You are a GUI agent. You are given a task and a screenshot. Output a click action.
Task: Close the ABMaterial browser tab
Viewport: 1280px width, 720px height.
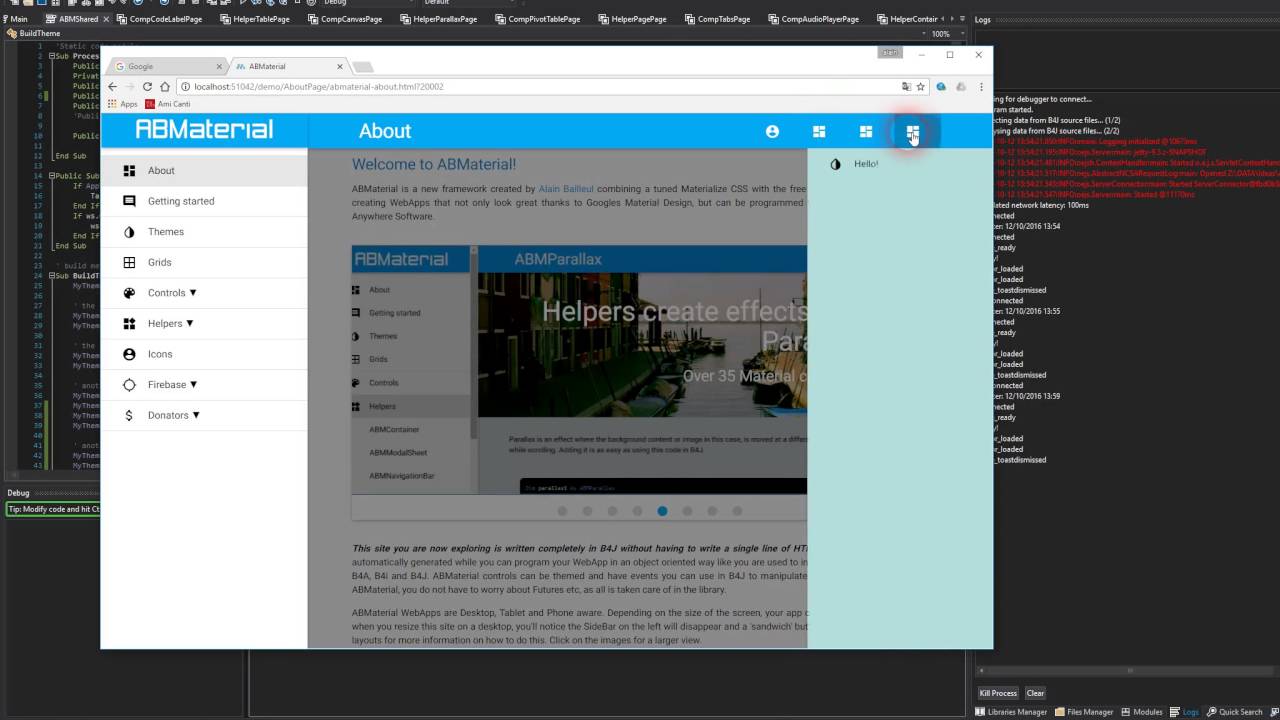(x=340, y=66)
